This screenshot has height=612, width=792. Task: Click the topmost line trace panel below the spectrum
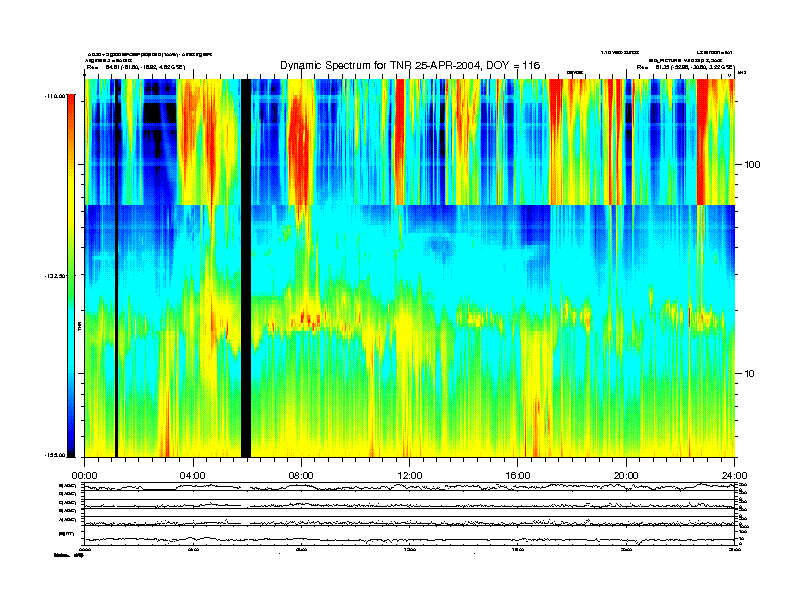(410, 487)
